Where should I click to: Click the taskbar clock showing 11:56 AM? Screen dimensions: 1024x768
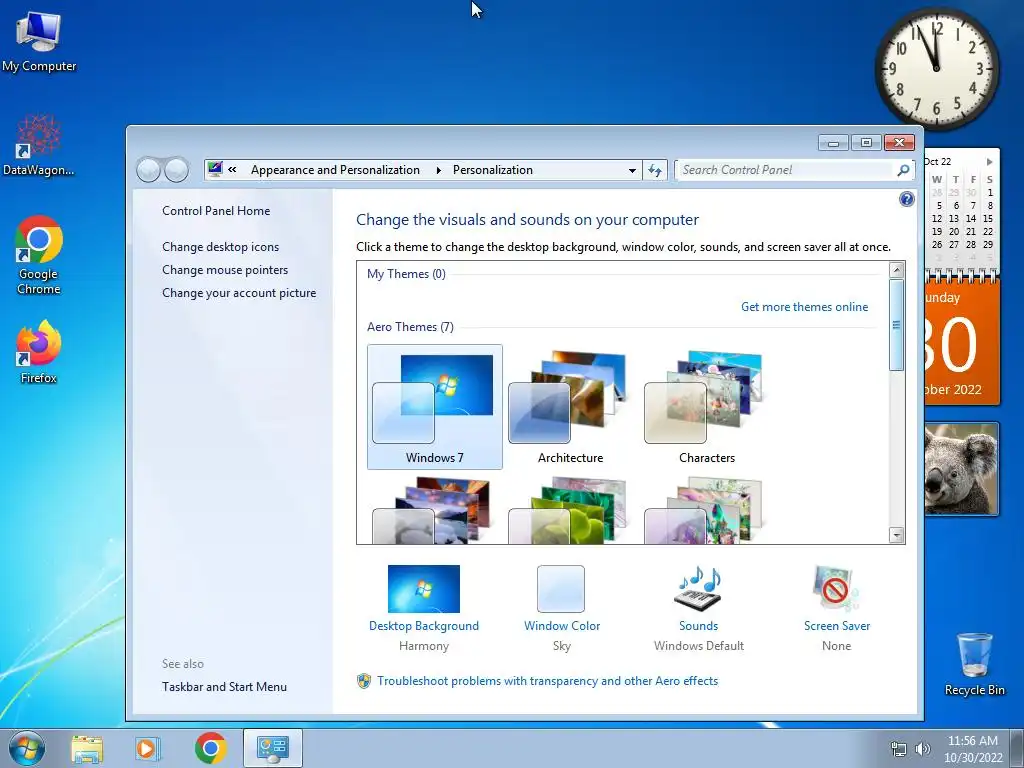point(972,748)
